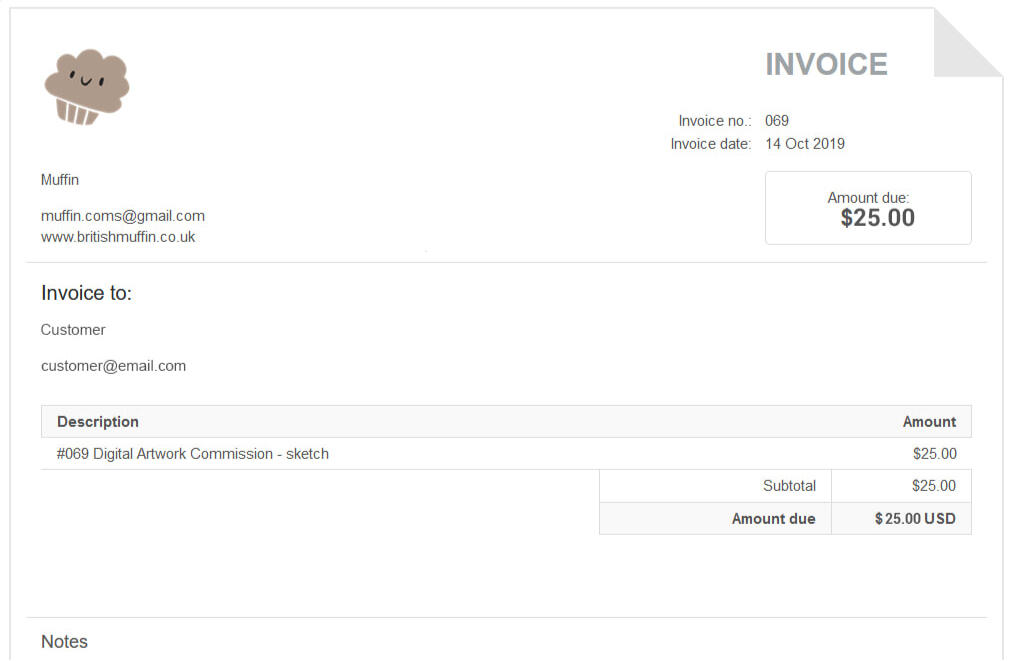This screenshot has width=1016, height=661.
Task: Click the customer@email.com address
Action: tap(113, 366)
